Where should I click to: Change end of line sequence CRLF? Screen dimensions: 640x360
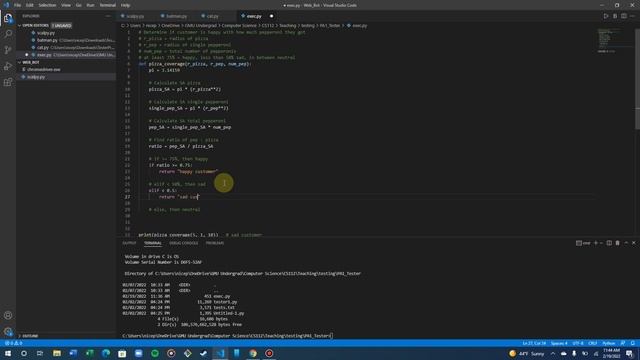point(593,343)
